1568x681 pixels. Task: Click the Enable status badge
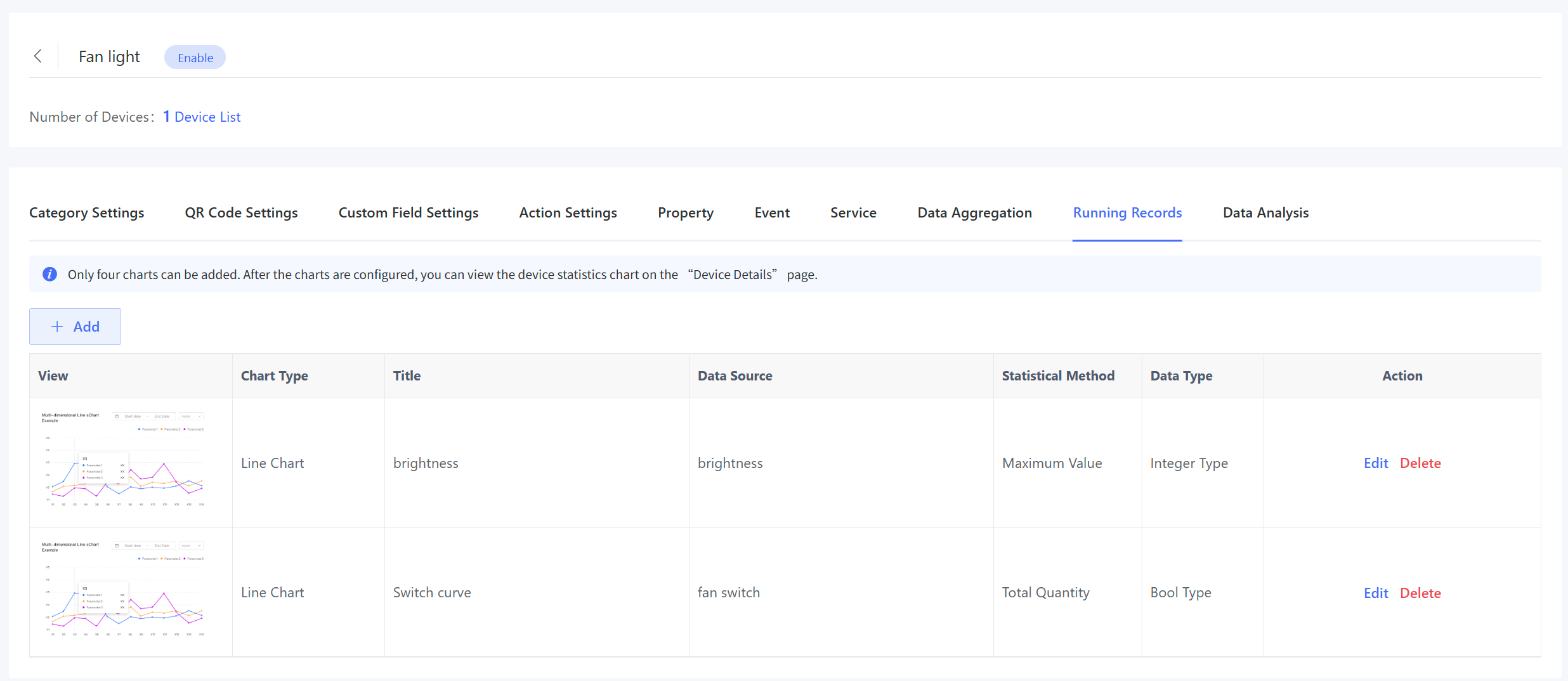coord(195,58)
